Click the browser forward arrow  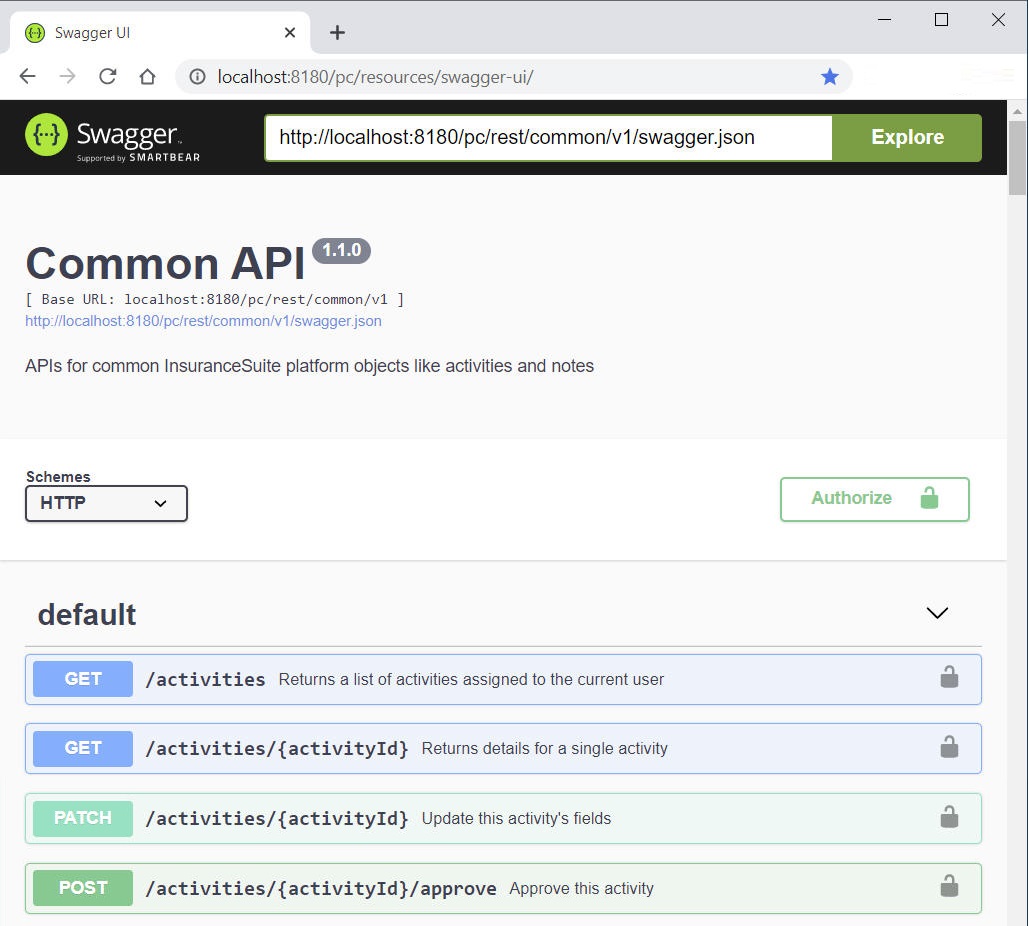click(x=66, y=75)
